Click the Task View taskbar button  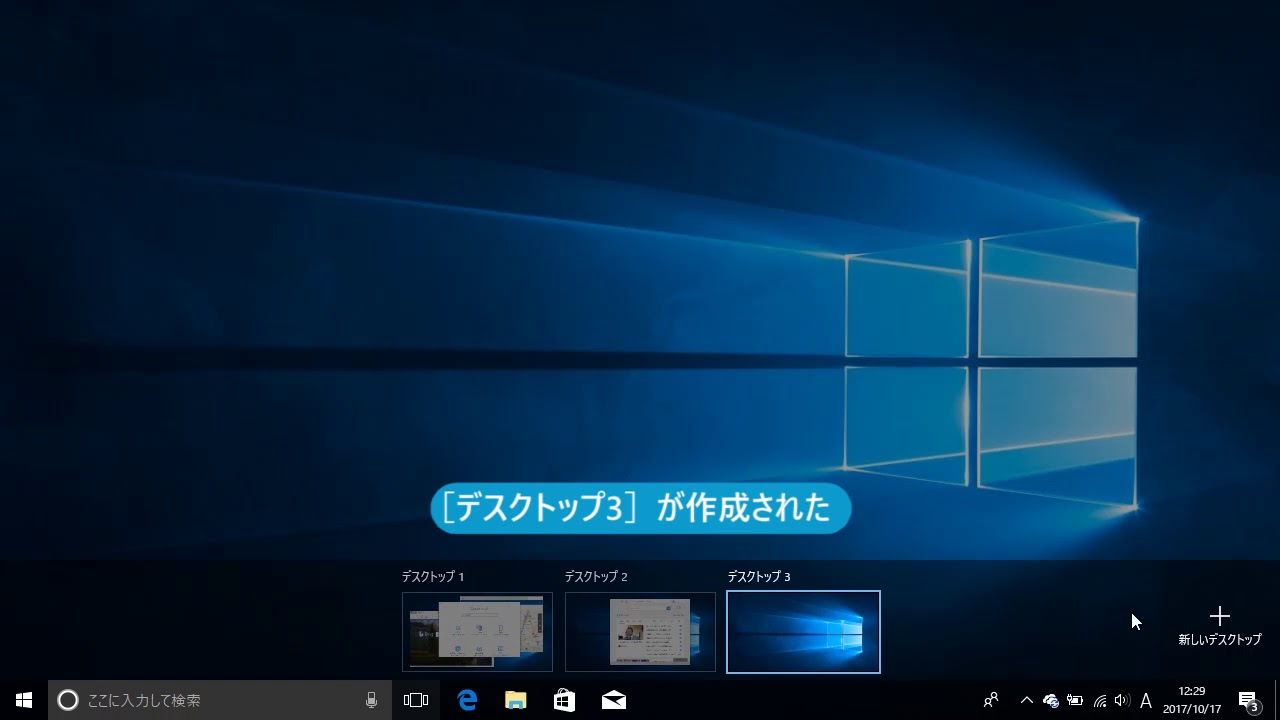click(416, 700)
